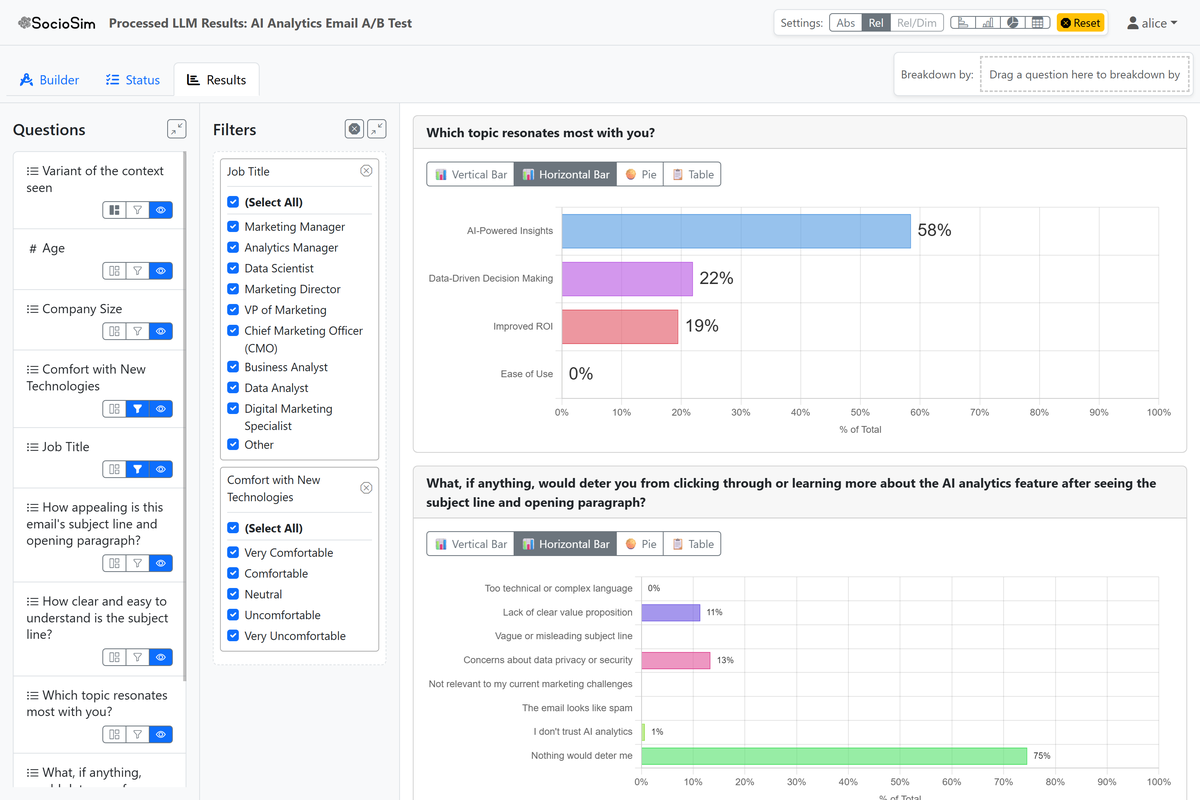Click filter funnel icon for Company Size
This screenshot has width=1200, height=800.
pos(137,331)
